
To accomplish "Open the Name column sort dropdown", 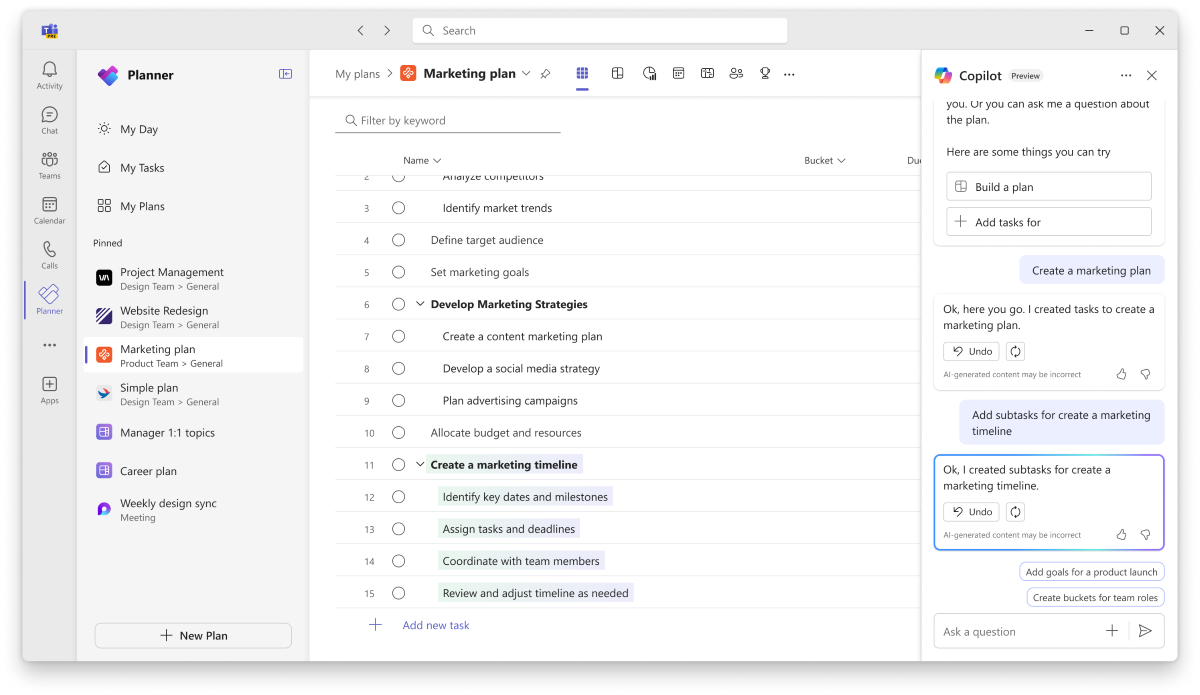I will [422, 160].
